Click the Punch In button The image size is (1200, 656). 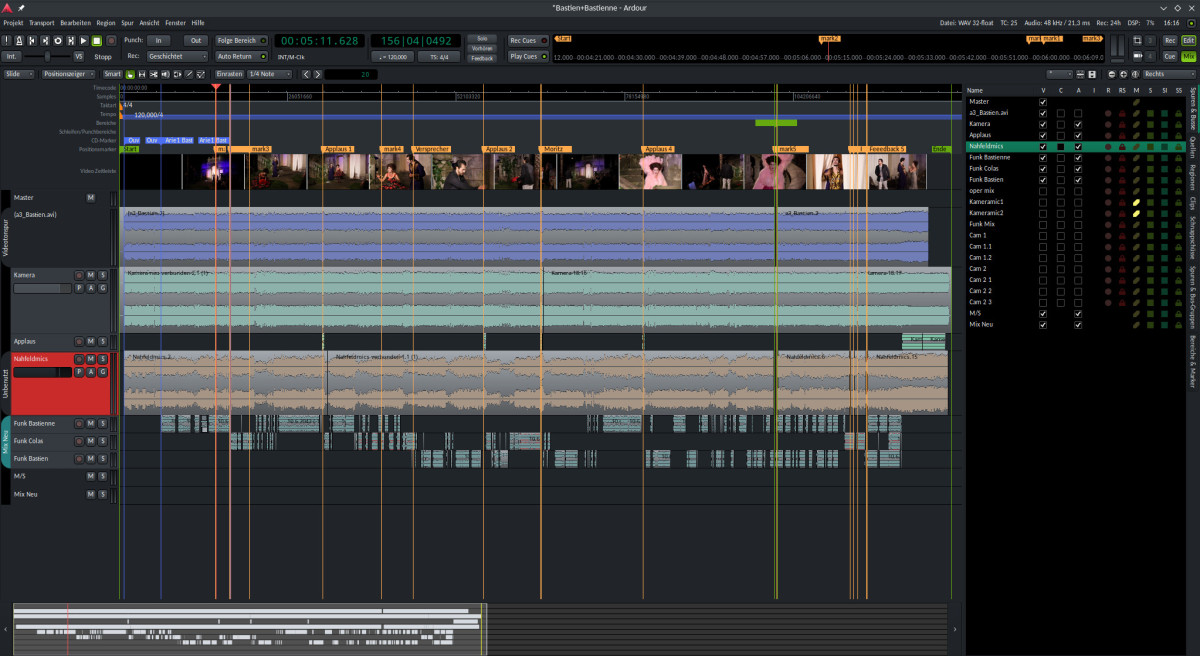pos(159,40)
